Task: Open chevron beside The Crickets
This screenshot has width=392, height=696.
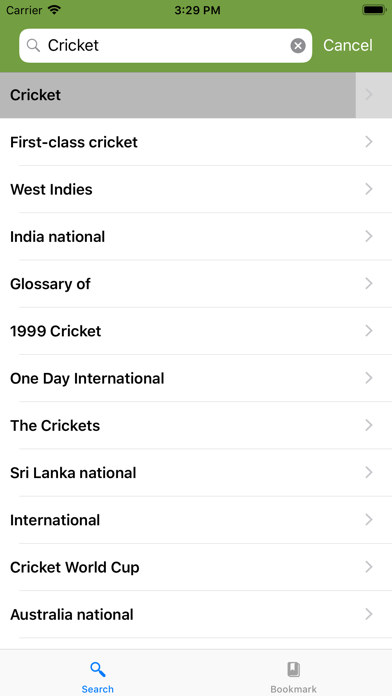Action: tap(368, 425)
